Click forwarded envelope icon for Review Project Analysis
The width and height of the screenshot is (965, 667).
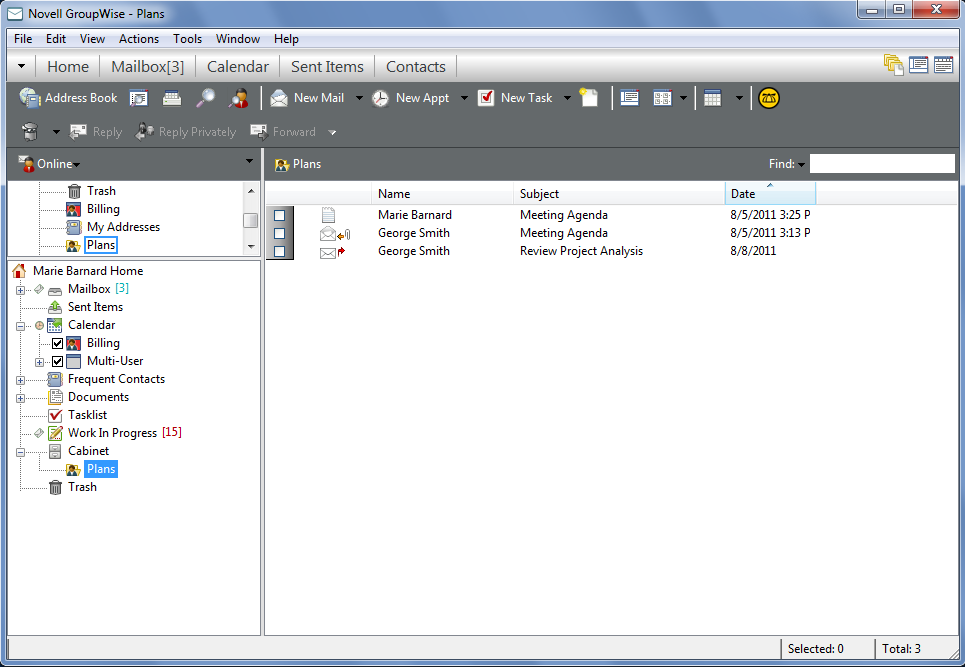click(332, 252)
